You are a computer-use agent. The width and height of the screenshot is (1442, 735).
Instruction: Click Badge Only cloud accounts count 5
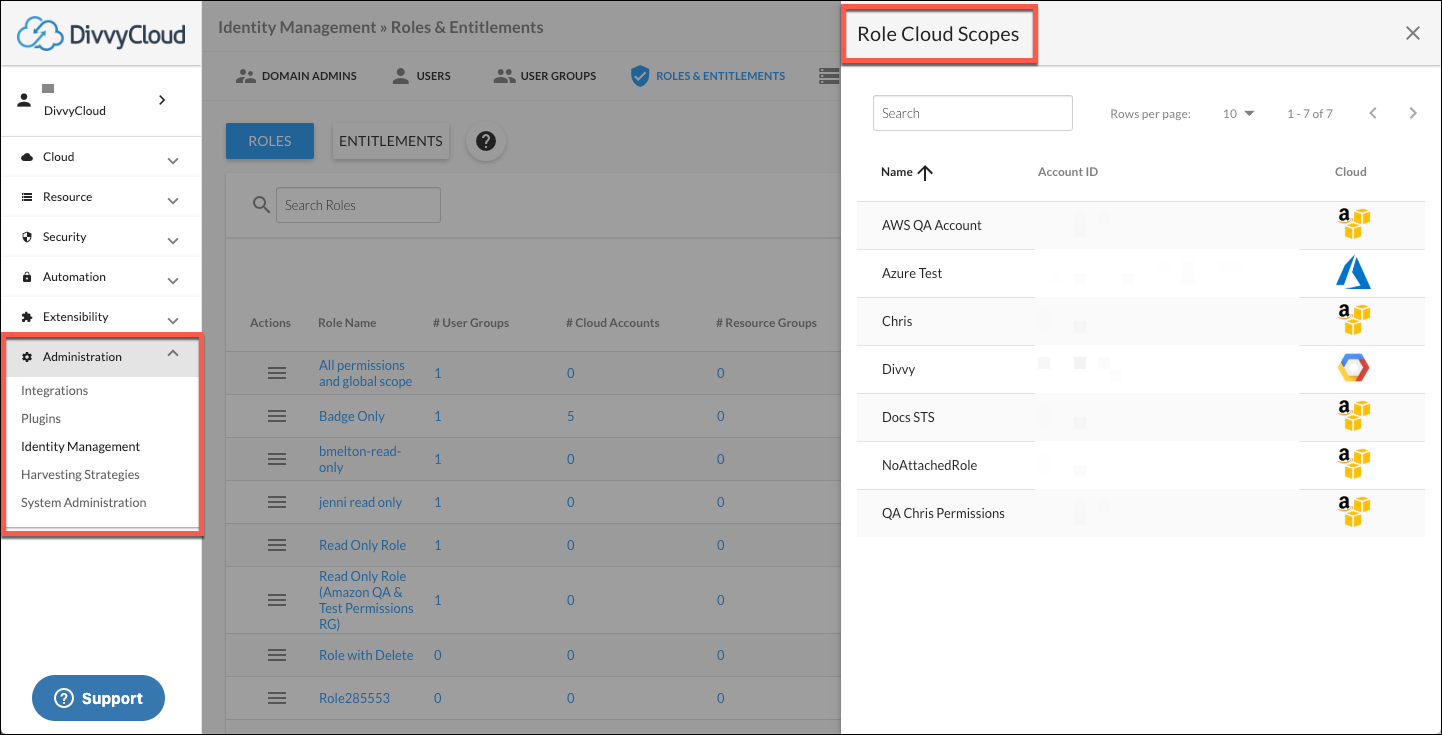[571, 416]
